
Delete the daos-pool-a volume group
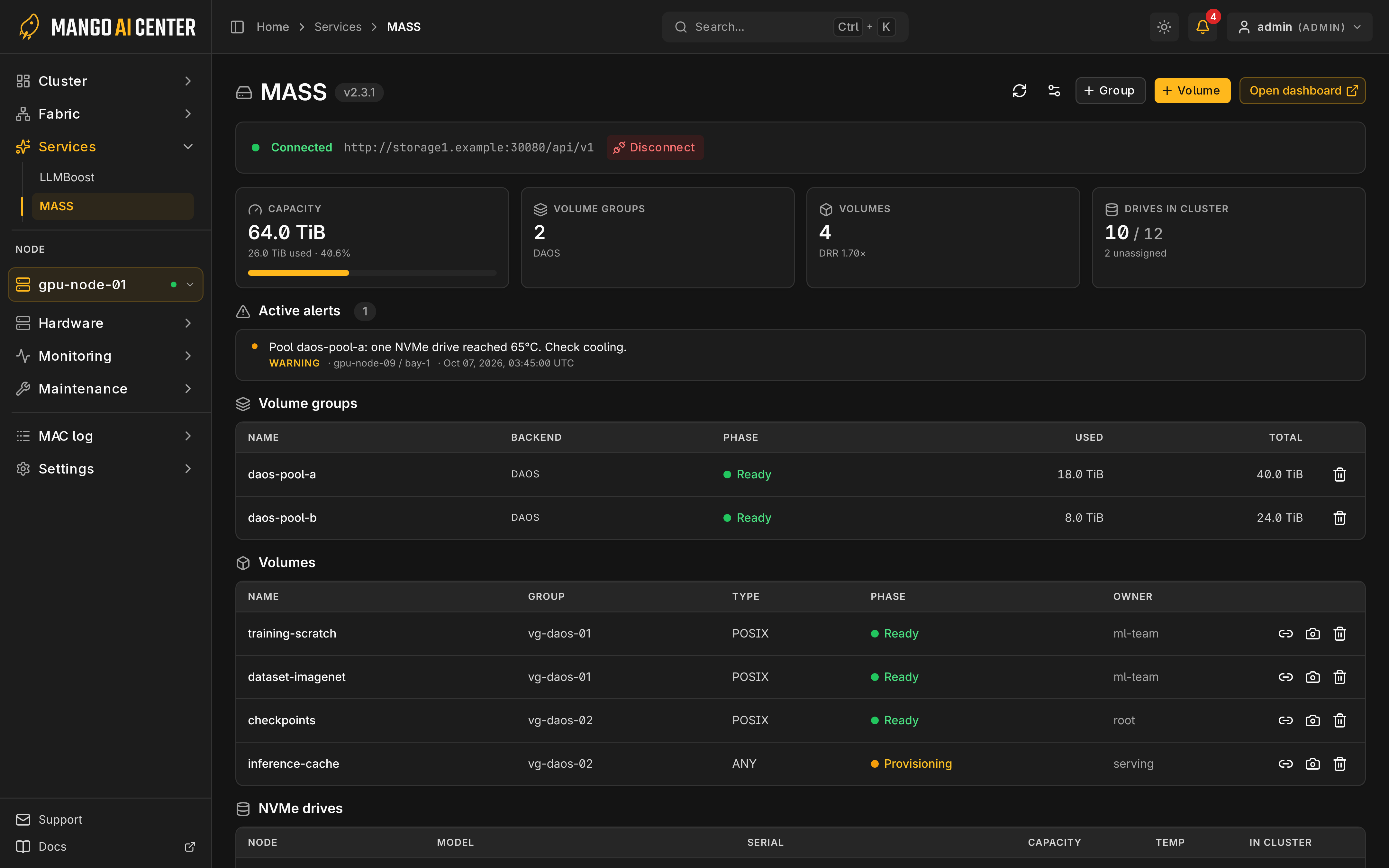pos(1339,474)
